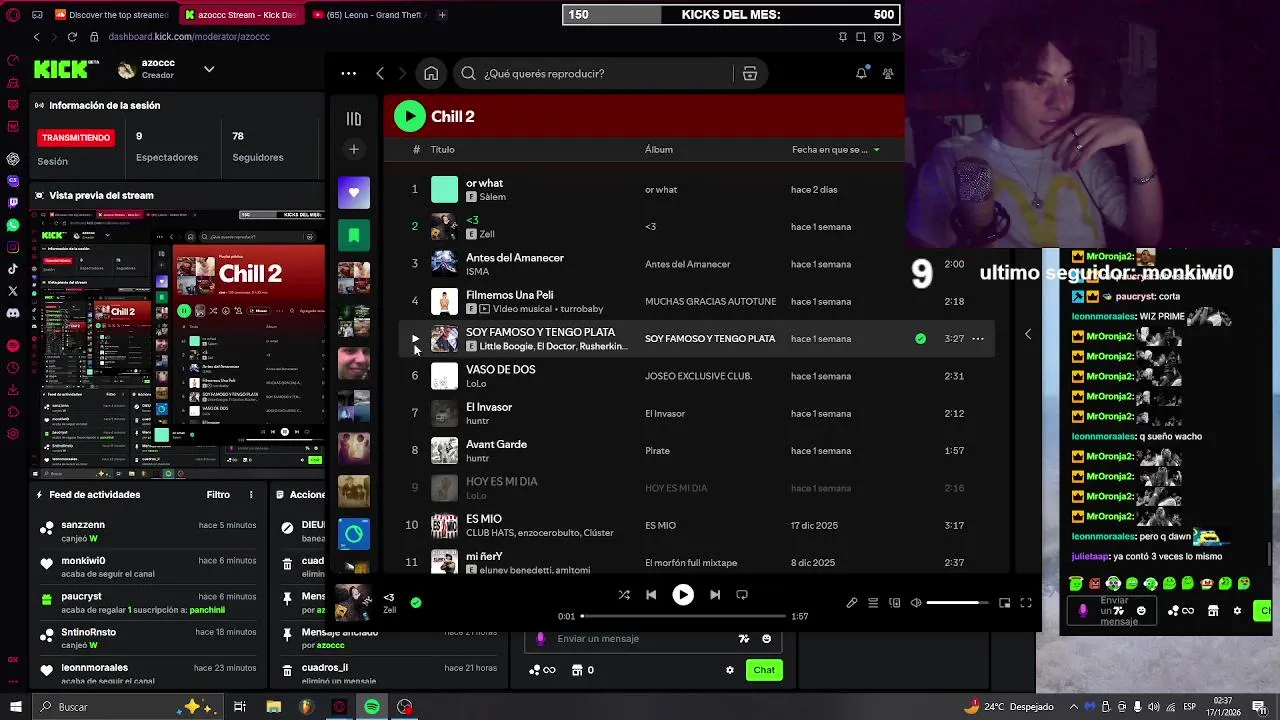Click the stream preview thumbnail
The width and height of the screenshot is (1280, 720).
177,345
